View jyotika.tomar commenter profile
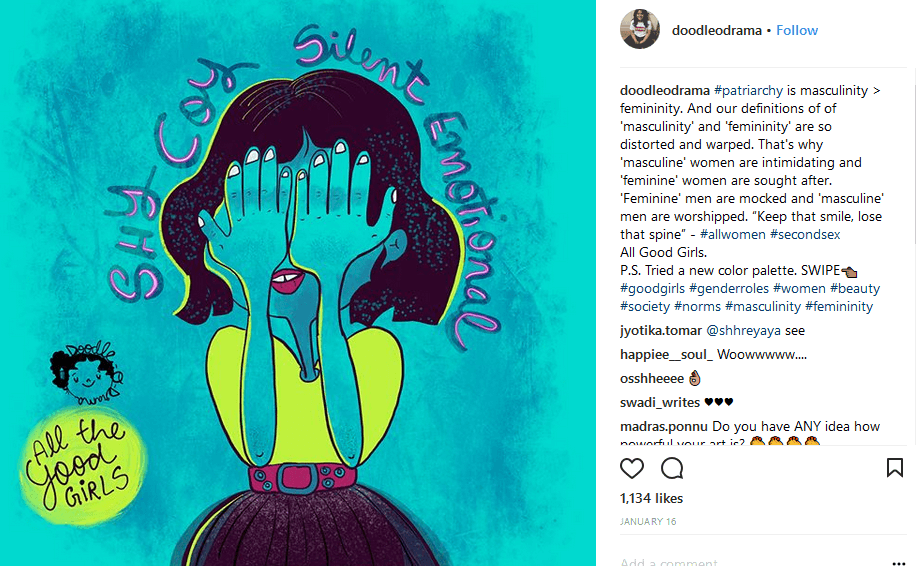 (661, 331)
